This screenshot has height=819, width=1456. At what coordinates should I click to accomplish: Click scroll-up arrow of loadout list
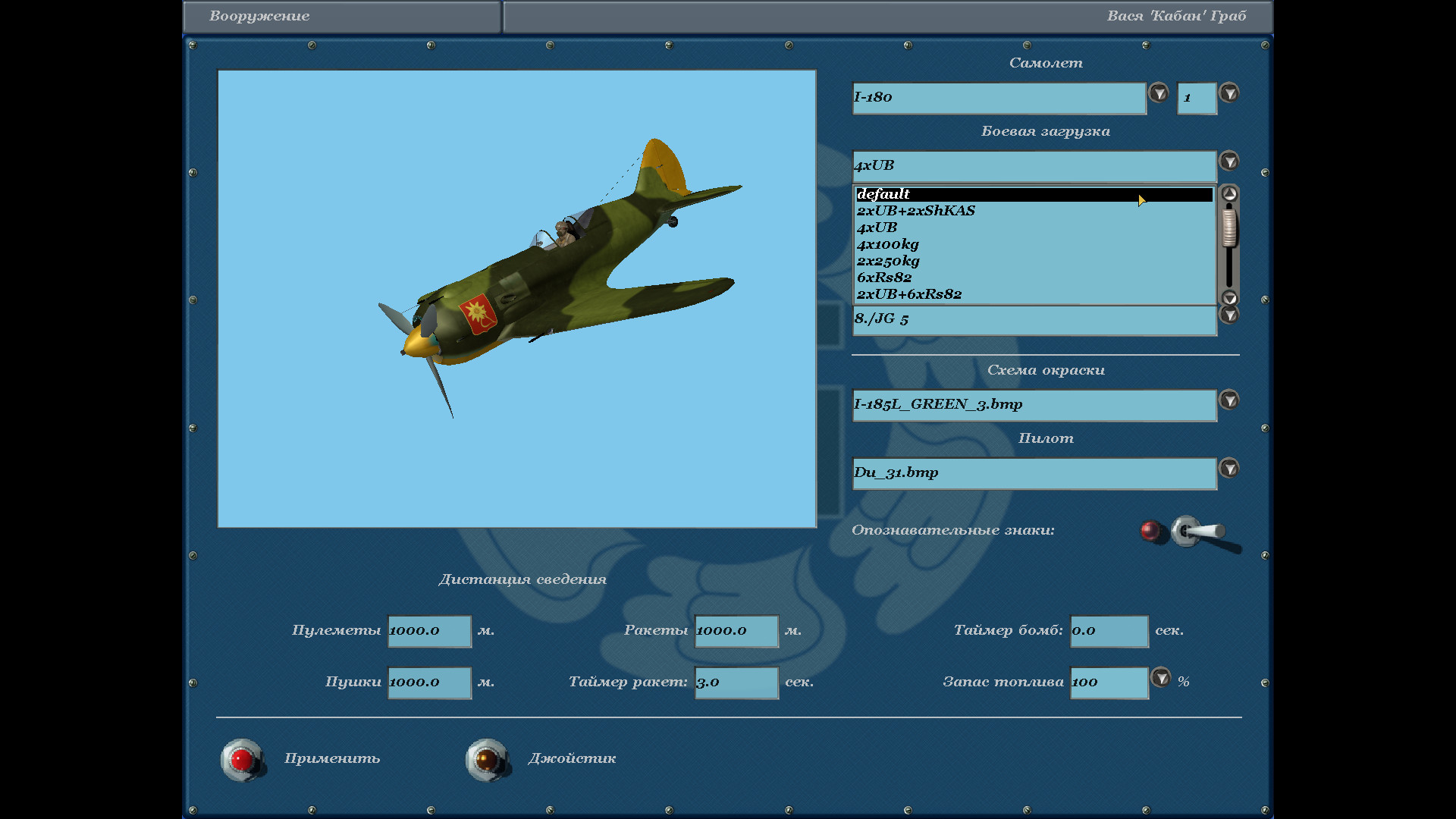click(x=1229, y=194)
